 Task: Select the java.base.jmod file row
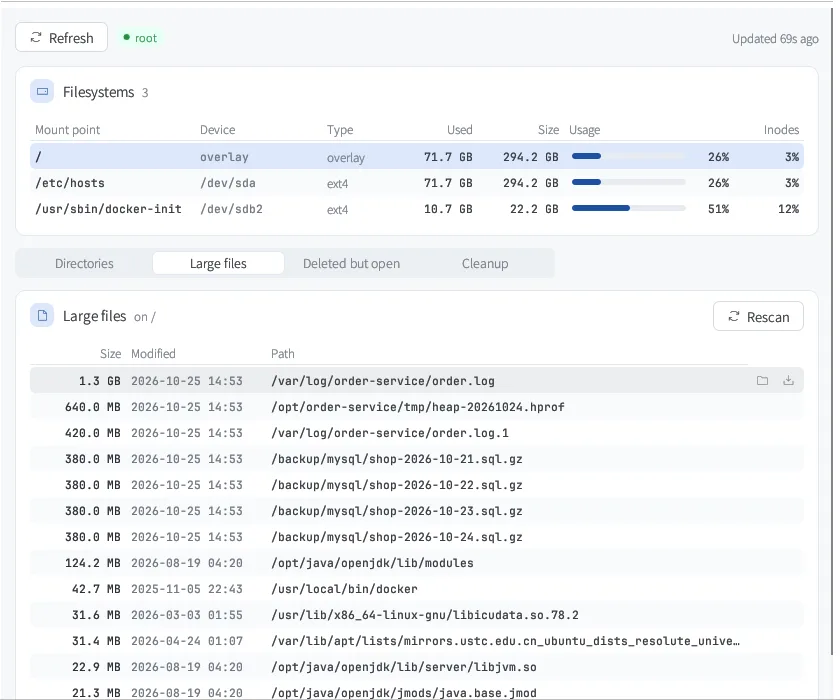pos(417,690)
